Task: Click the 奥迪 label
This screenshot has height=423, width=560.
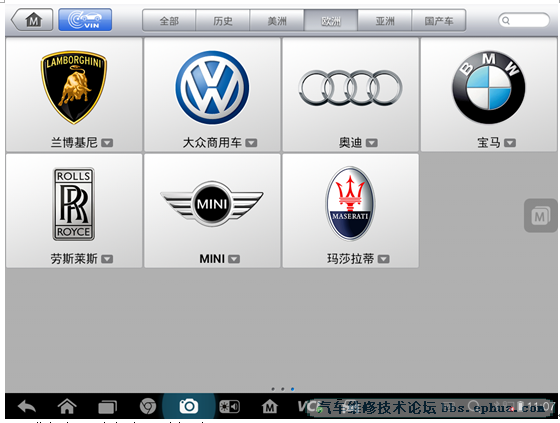Action: (x=350, y=143)
